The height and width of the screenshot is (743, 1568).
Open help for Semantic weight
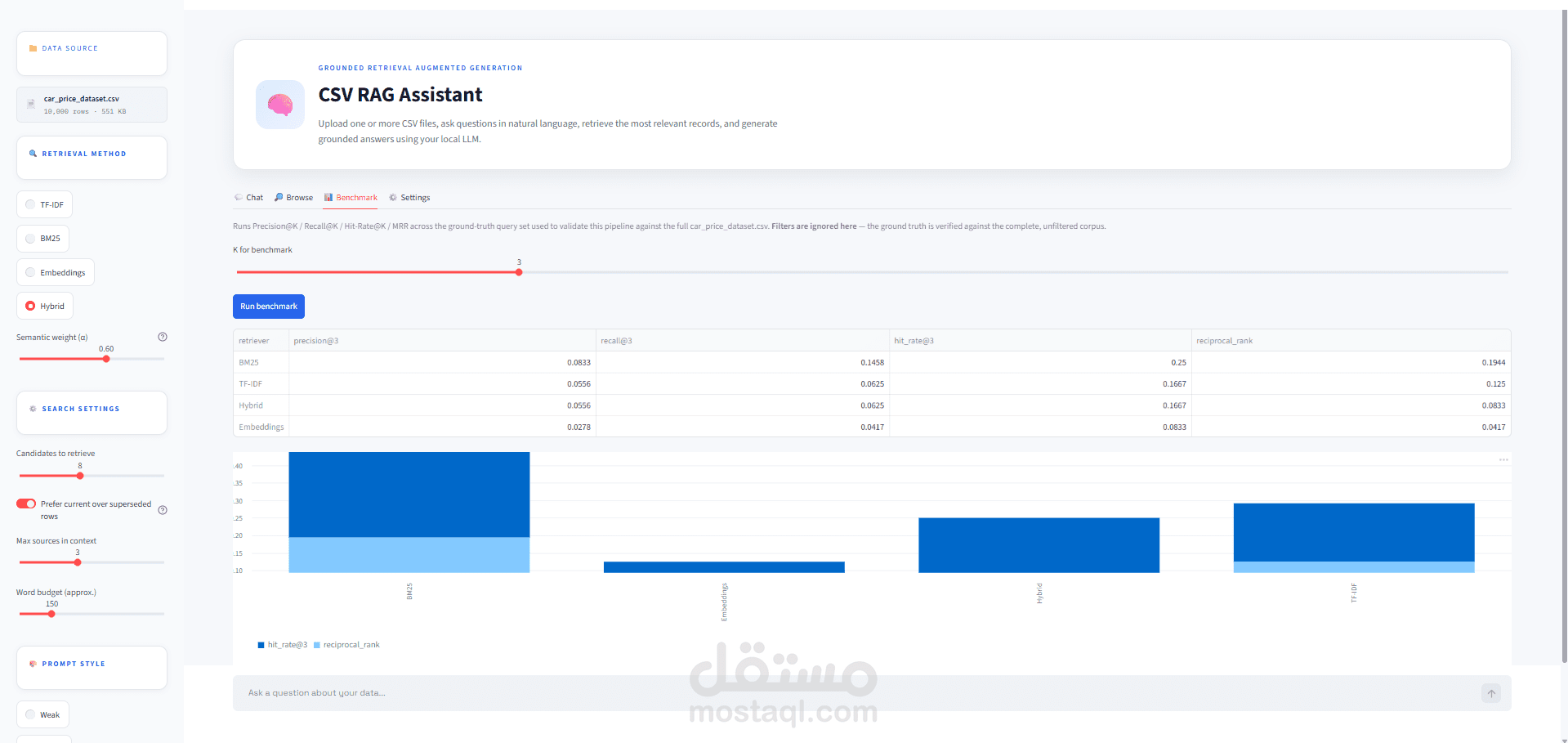tap(163, 337)
